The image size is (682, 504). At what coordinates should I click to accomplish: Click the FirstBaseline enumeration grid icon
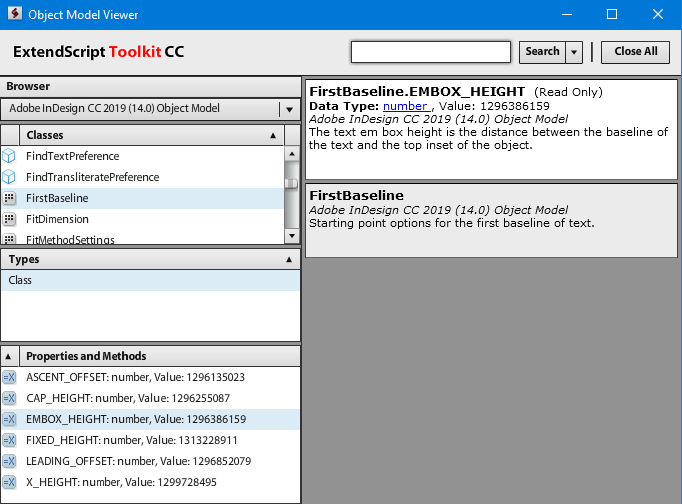9,199
